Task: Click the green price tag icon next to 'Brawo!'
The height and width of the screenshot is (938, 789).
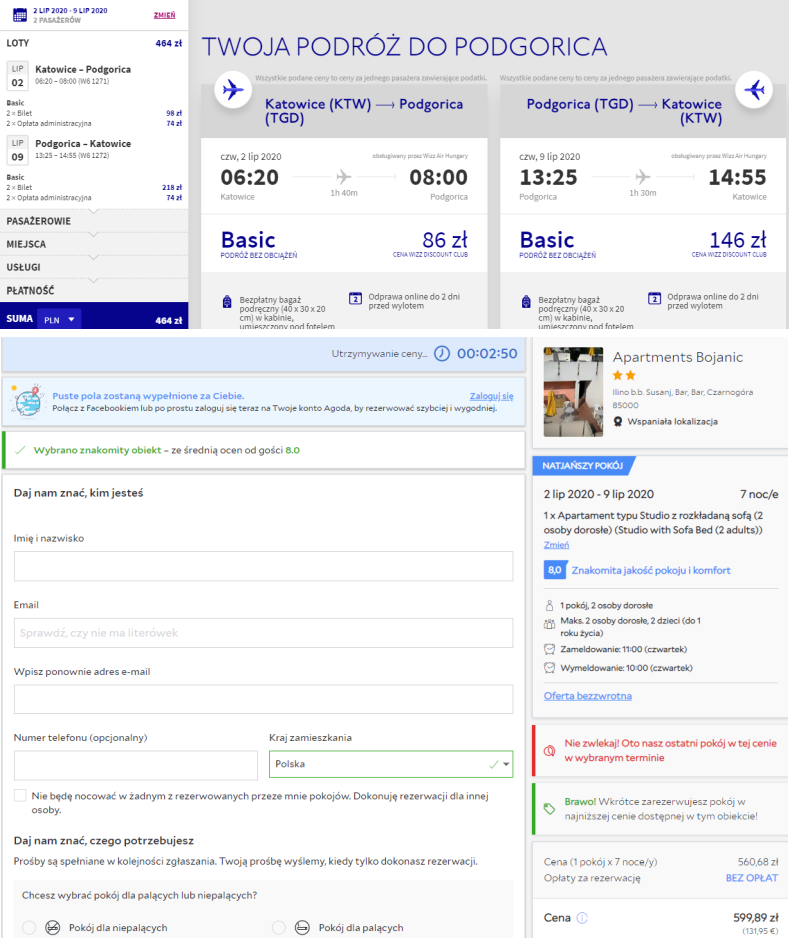Action: pyautogui.click(x=549, y=809)
